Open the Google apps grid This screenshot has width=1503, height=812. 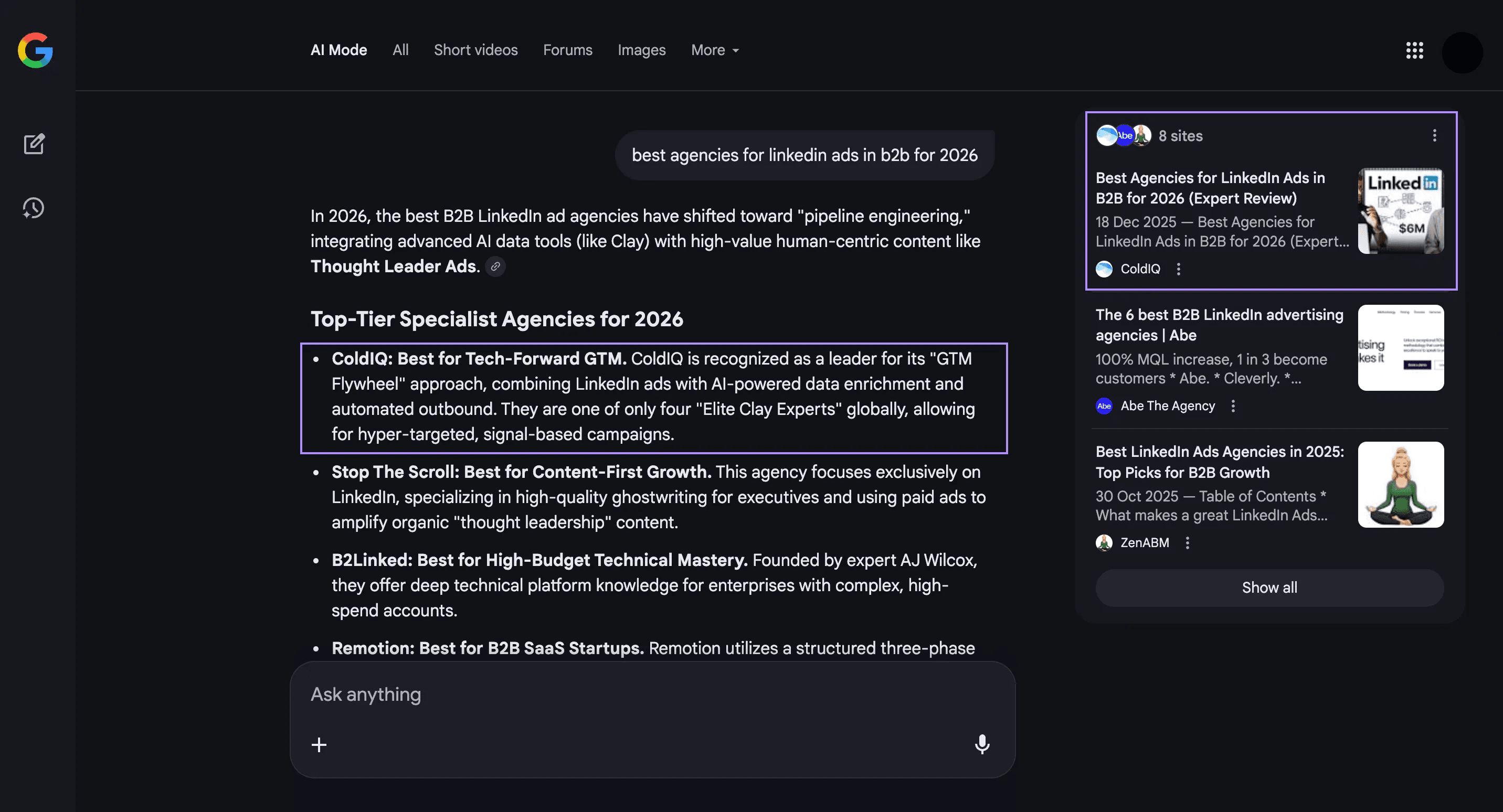(1414, 50)
